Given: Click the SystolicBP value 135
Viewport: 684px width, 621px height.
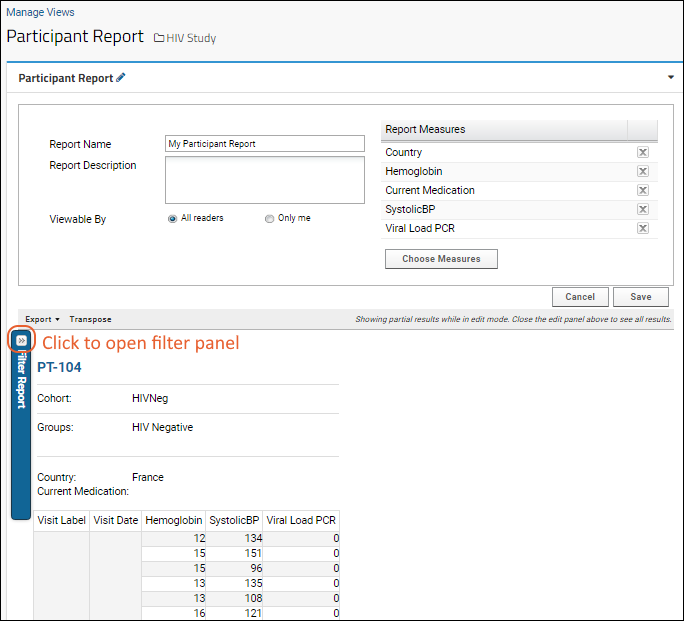Looking at the screenshot, I should pos(253,583).
